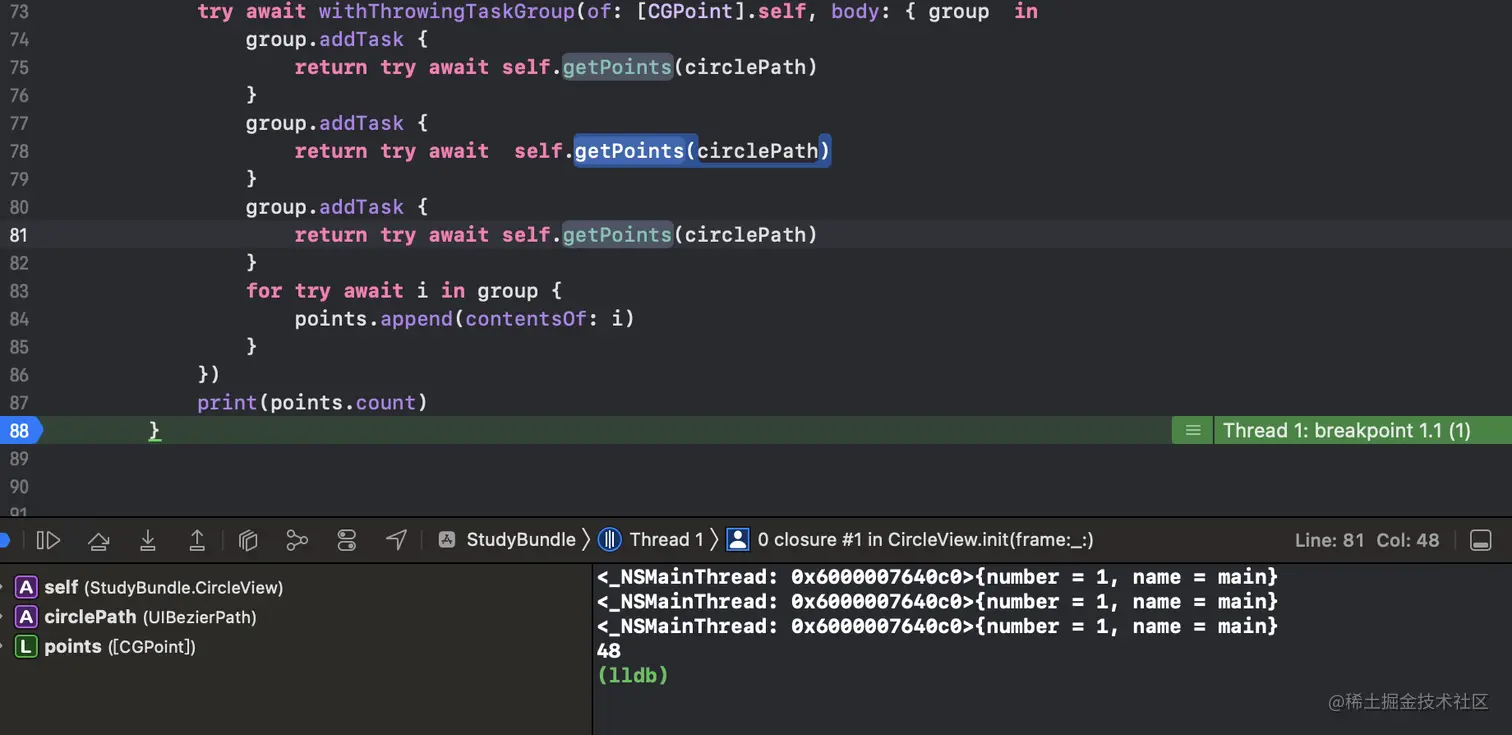Click the print call on line 87
1512x735 pixels.
[x=227, y=403]
